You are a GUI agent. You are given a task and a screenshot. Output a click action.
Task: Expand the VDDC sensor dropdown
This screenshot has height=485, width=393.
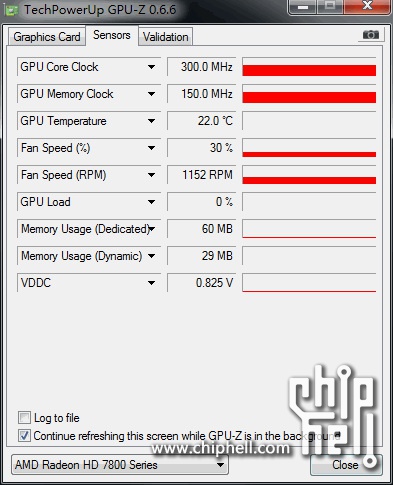(x=151, y=283)
